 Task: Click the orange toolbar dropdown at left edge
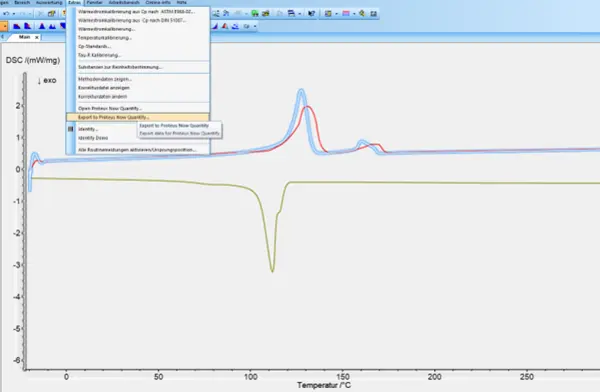click(4, 26)
